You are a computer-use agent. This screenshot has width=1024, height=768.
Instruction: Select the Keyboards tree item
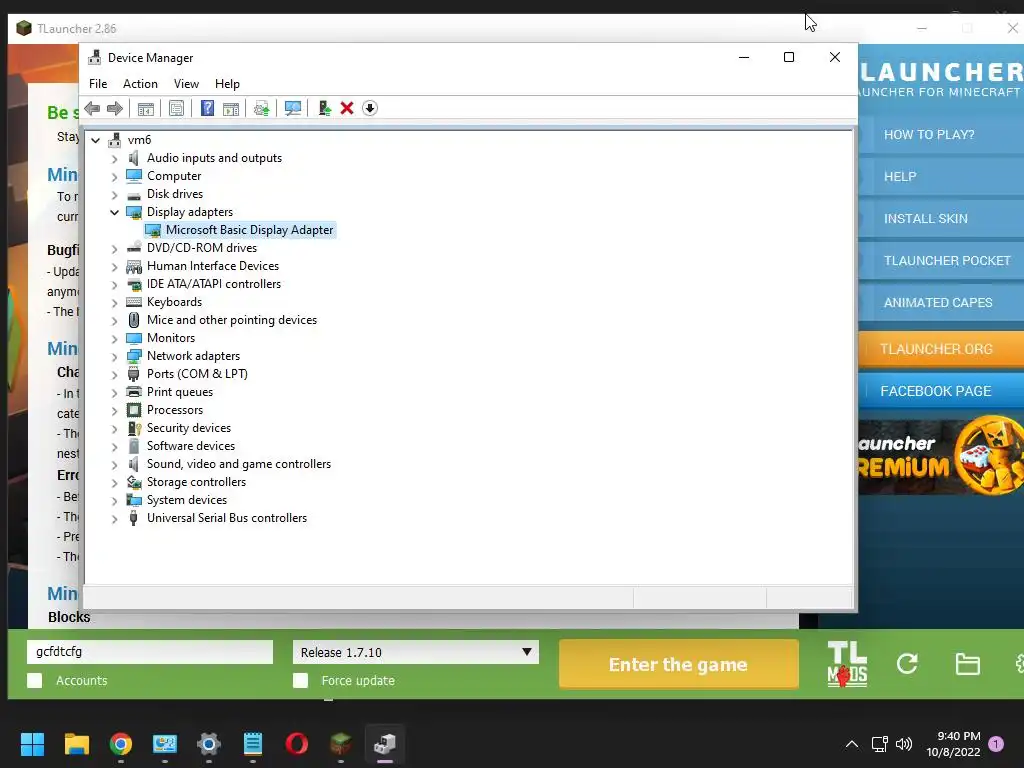coord(174,302)
